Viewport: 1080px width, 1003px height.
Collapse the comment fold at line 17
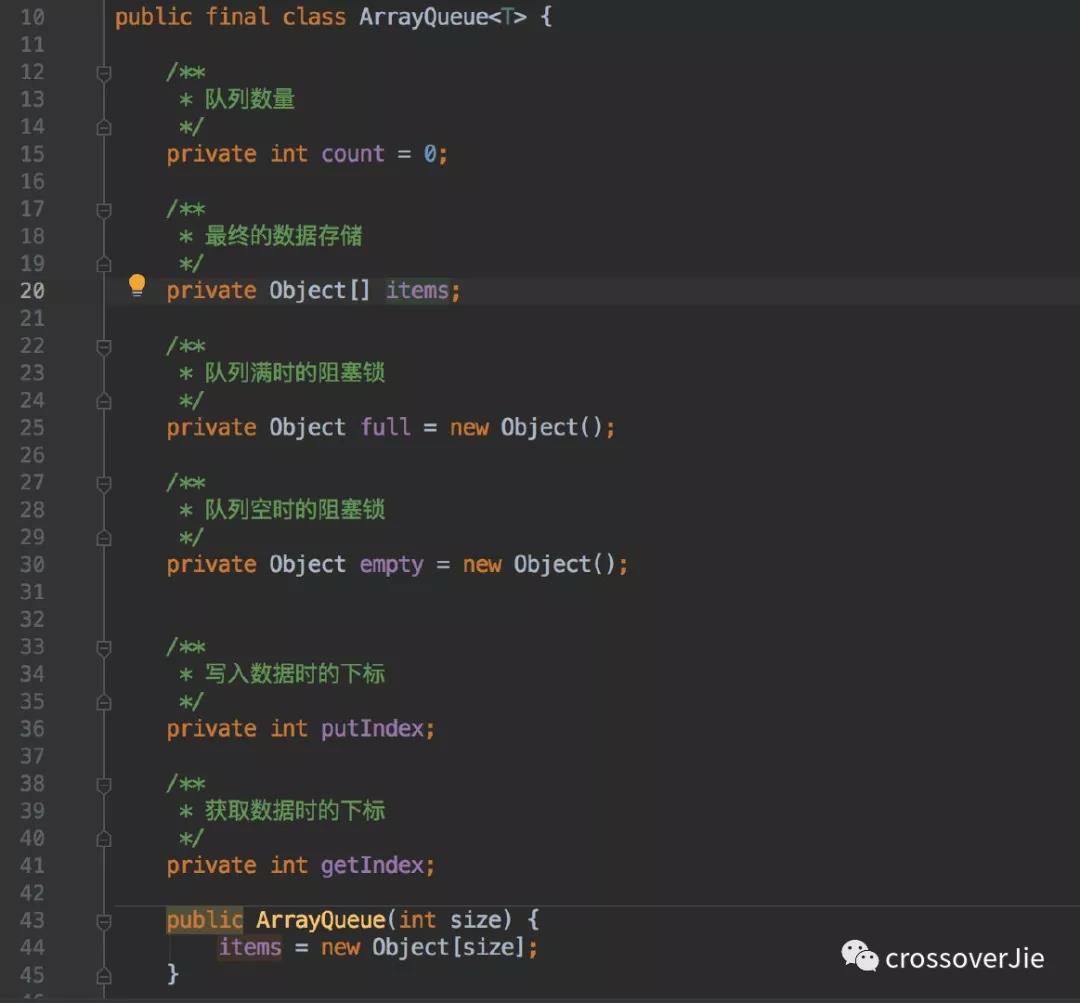point(104,210)
